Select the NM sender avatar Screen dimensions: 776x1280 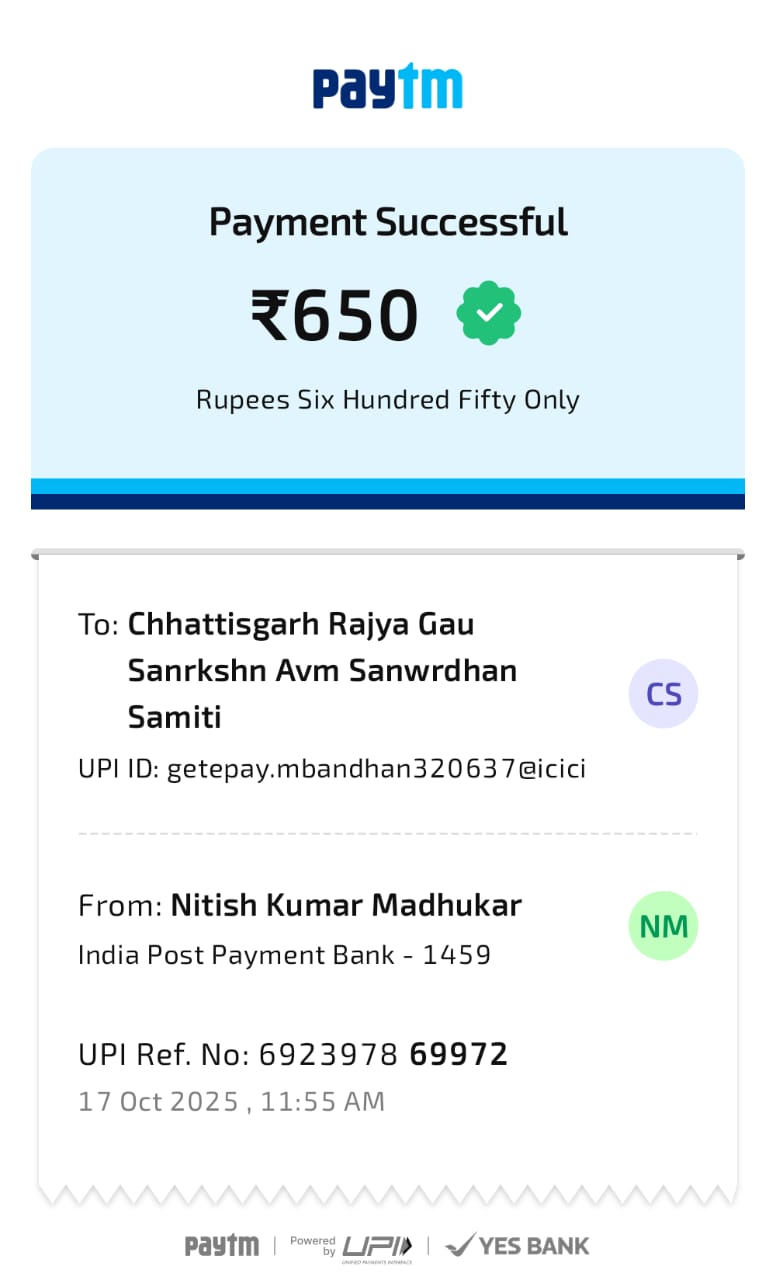click(x=663, y=926)
